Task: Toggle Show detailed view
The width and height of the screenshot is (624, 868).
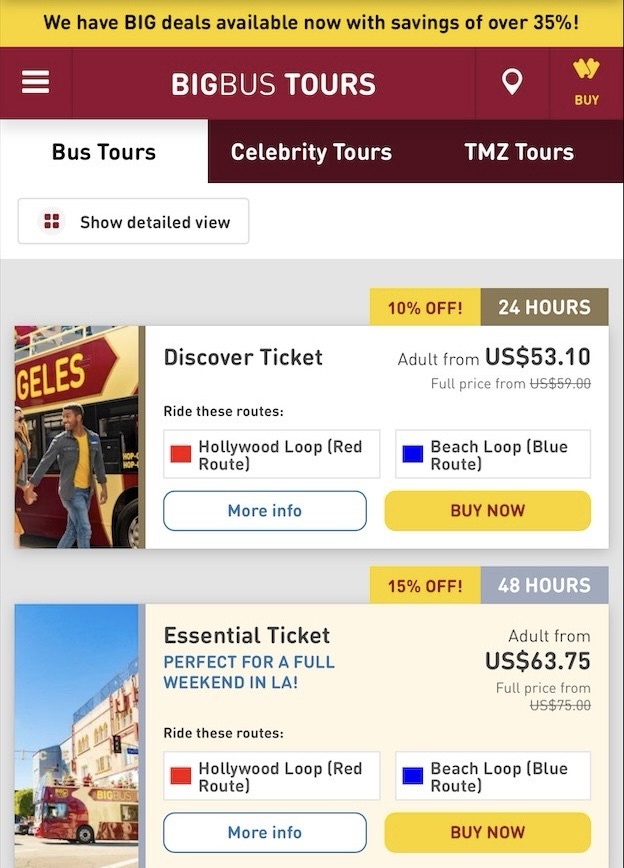Action: pos(134,222)
